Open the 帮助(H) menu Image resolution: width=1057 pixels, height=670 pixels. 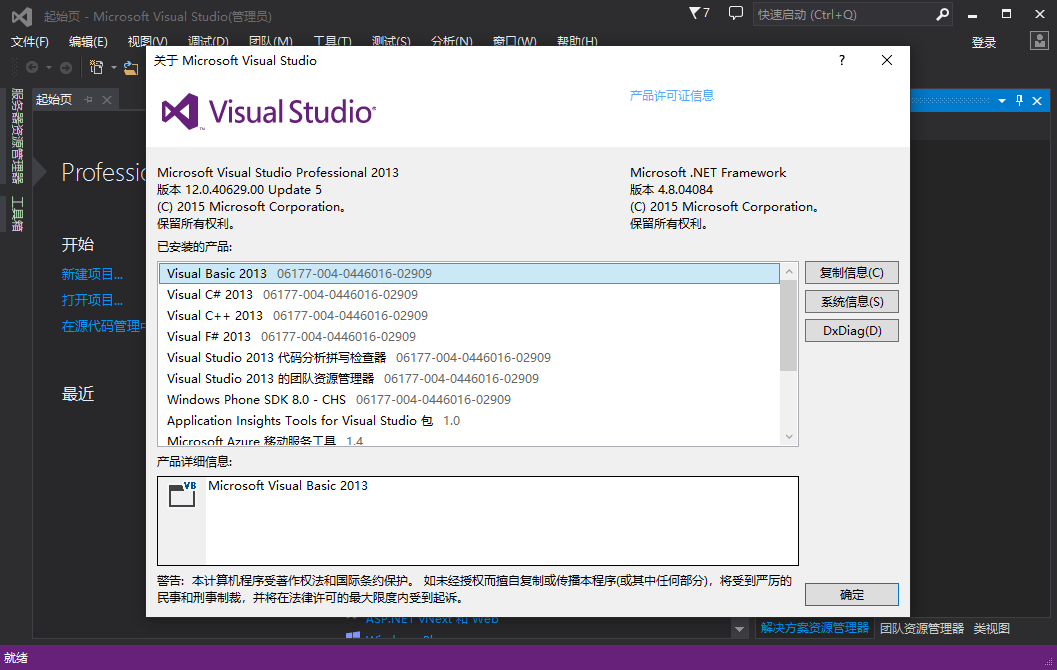tap(577, 42)
